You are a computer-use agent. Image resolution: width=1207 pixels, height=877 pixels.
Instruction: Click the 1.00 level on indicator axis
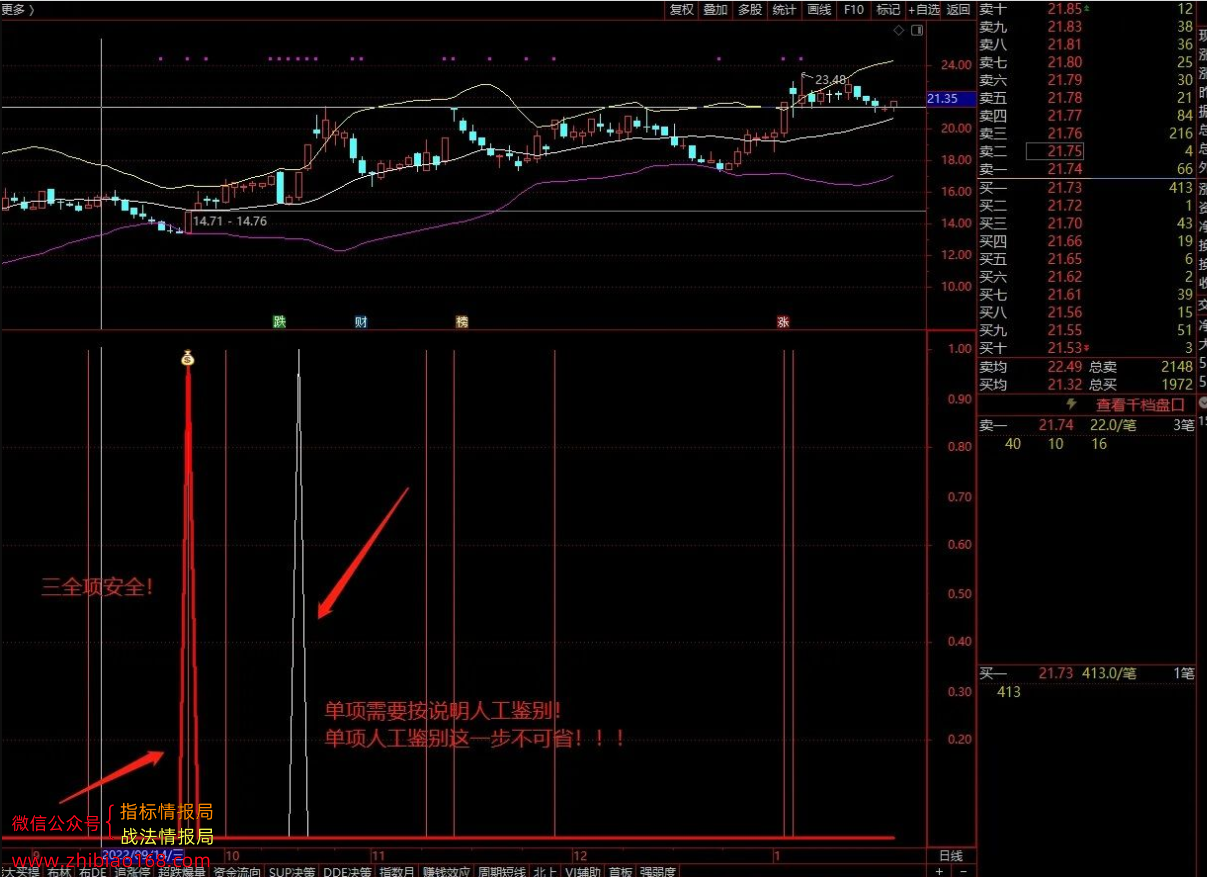pyautogui.click(x=960, y=349)
